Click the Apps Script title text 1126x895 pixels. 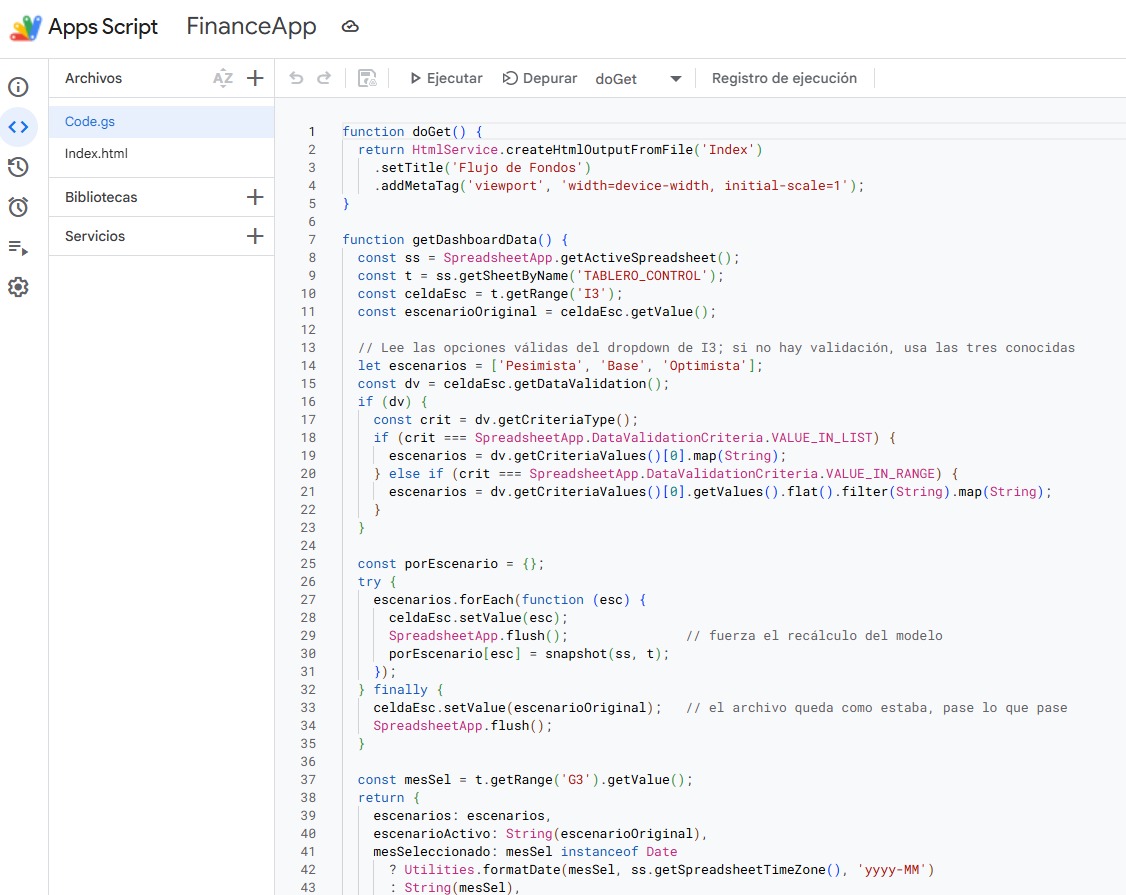pyautogui.click(x=103, y=27)
